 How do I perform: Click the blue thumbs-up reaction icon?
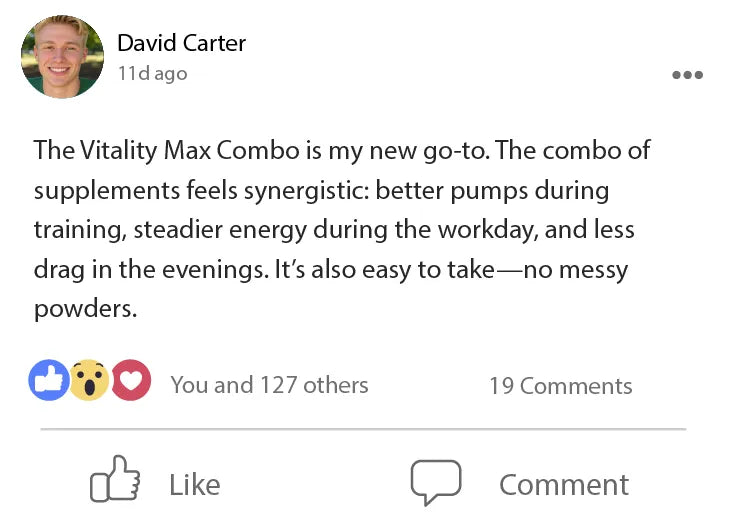click(x=49, y=381)
